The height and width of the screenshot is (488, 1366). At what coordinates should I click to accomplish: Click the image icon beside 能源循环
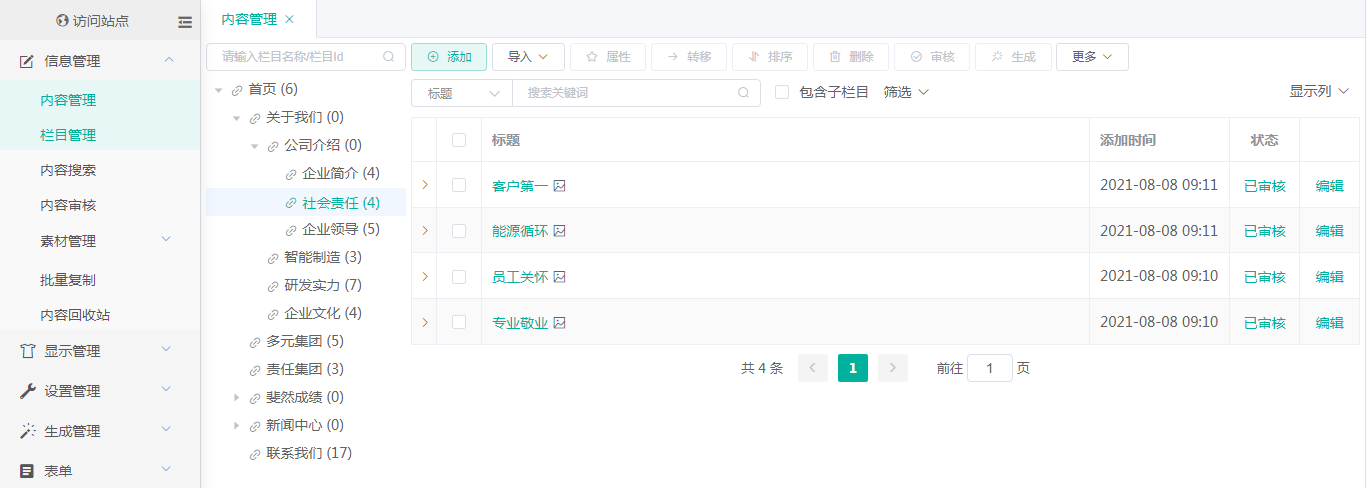pos(560,231)
